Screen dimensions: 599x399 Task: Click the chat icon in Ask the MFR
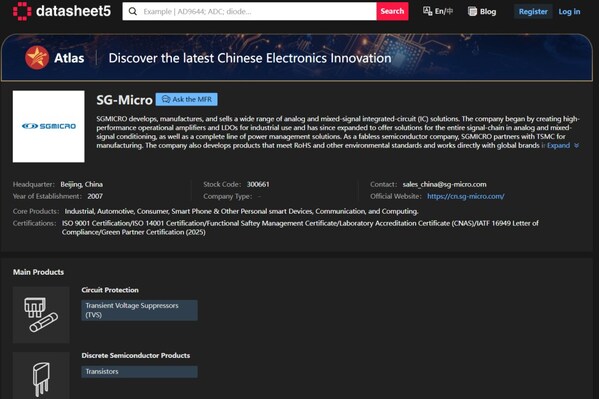tap(166, 99)
